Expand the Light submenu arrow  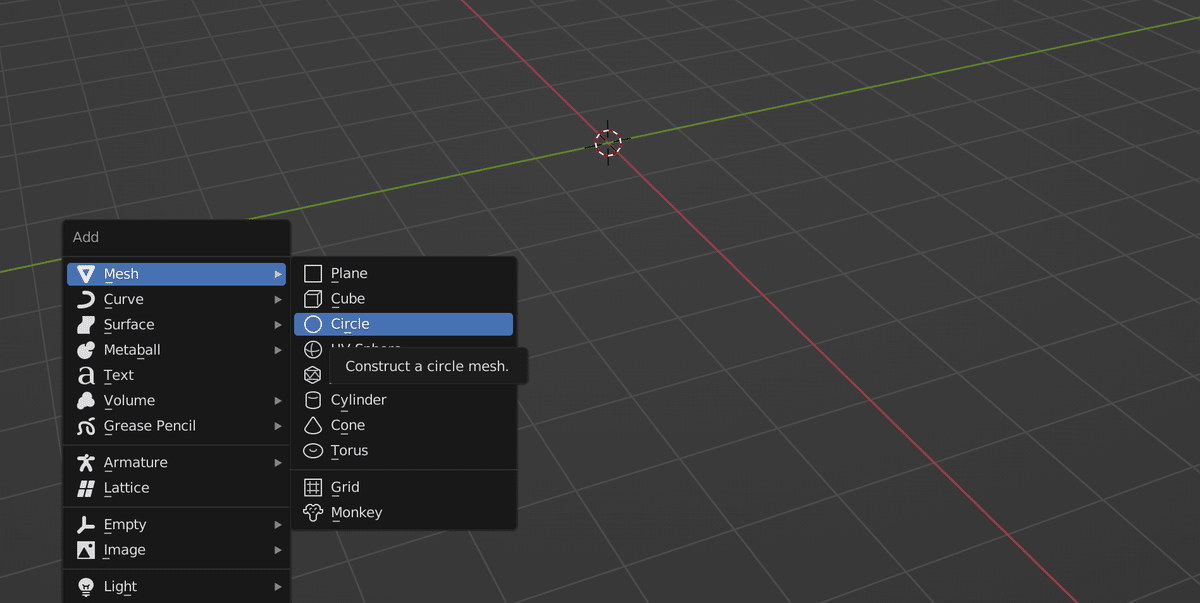[x=278, y=587]
